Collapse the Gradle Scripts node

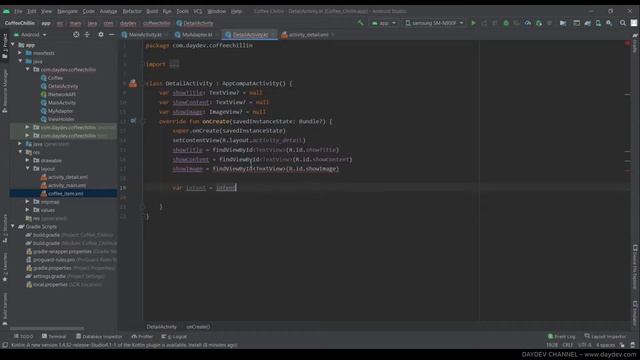[x=13, y=227]
